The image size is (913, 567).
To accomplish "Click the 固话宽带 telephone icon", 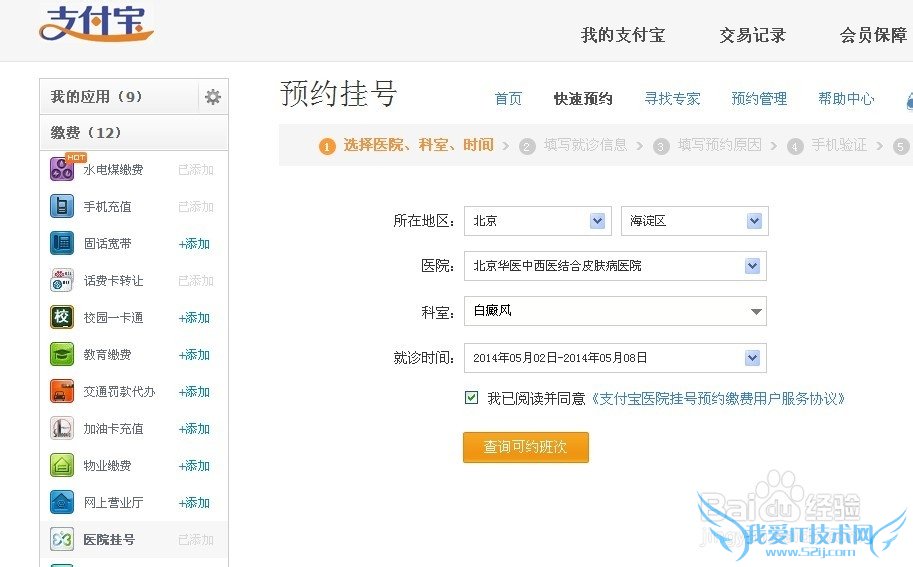I will 62,243.
